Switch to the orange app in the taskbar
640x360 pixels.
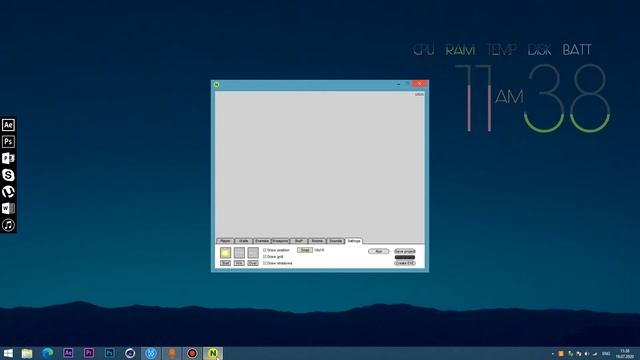pos(172,353)
